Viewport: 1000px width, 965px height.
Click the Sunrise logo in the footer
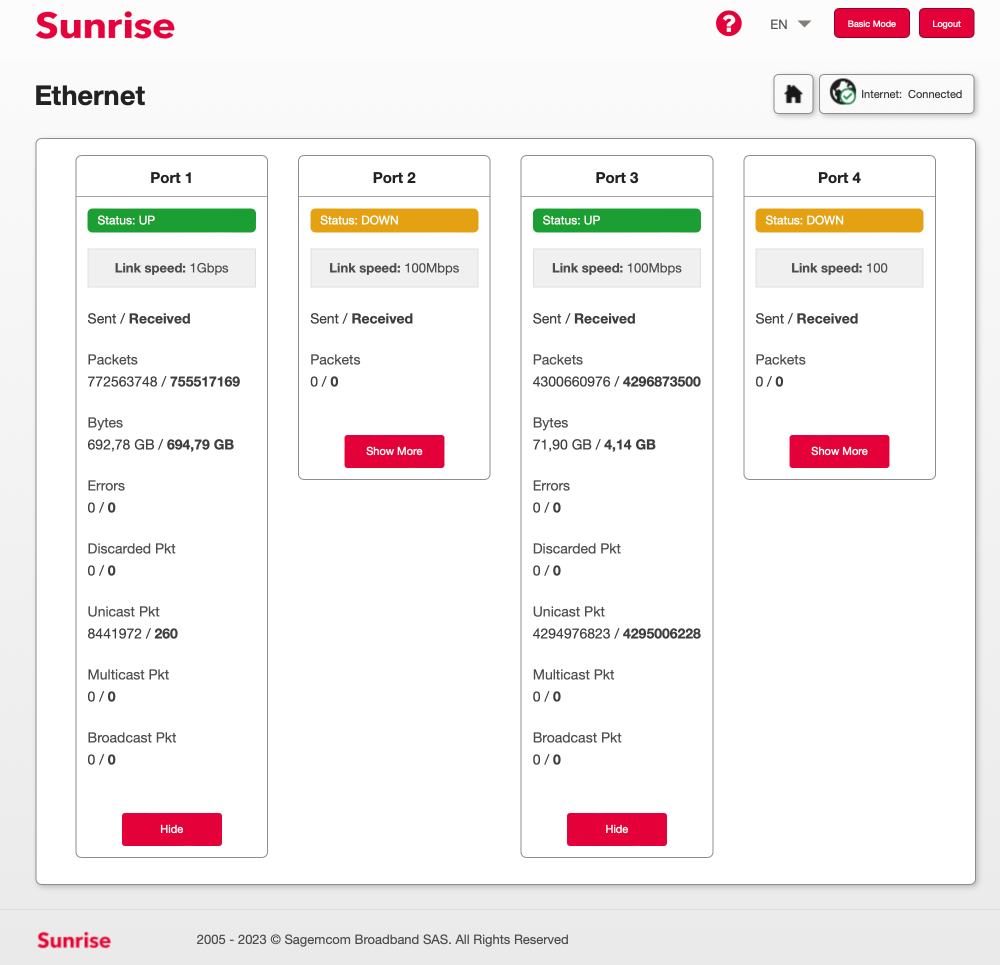(x=74, y=940)
